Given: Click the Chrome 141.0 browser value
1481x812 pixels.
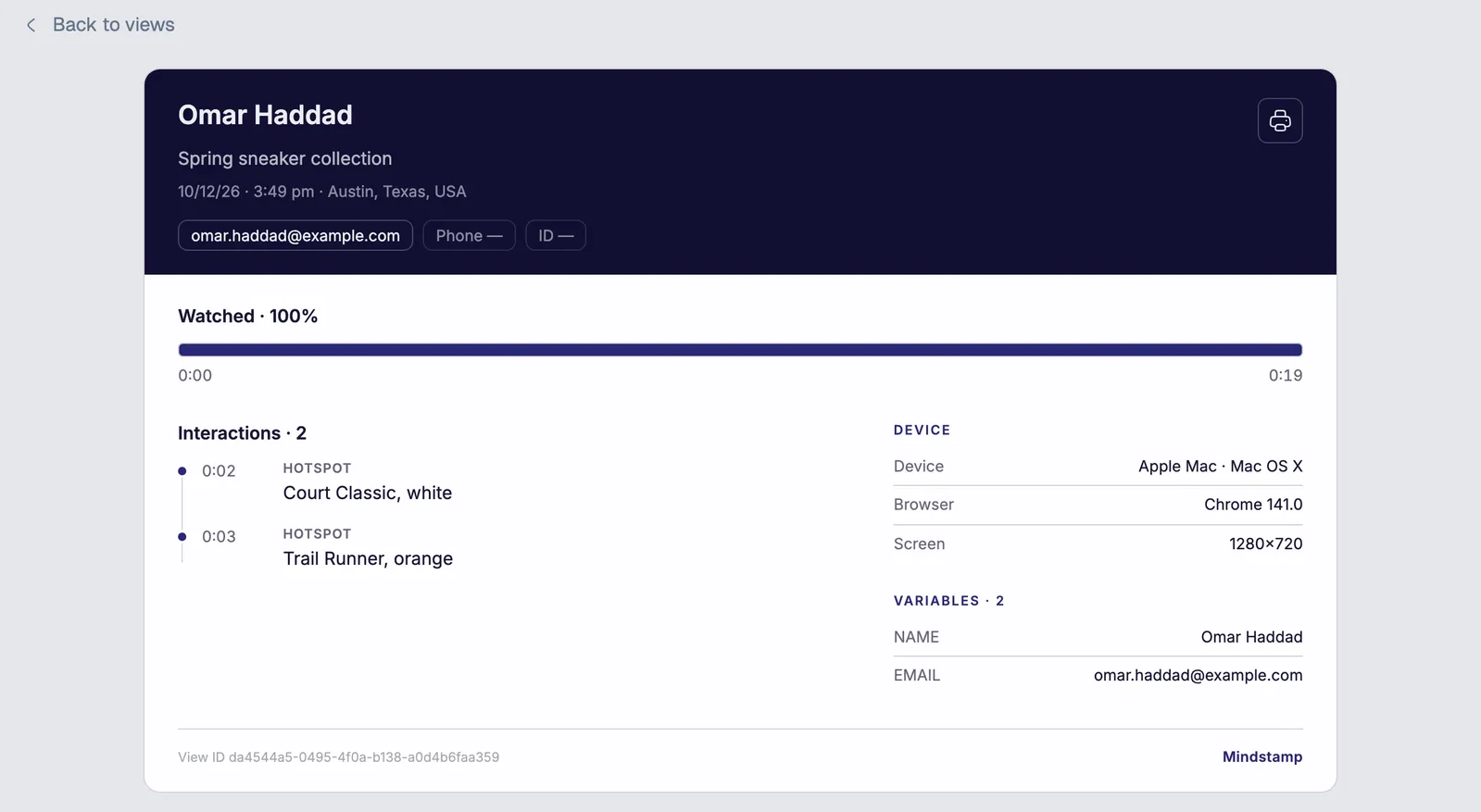Looking at the screenshot, I should point(1253,505).
